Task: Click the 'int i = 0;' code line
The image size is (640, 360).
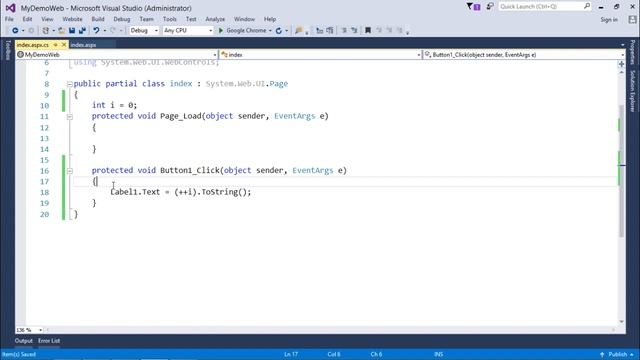Action: pyautogui.click(x=114, y=105)
